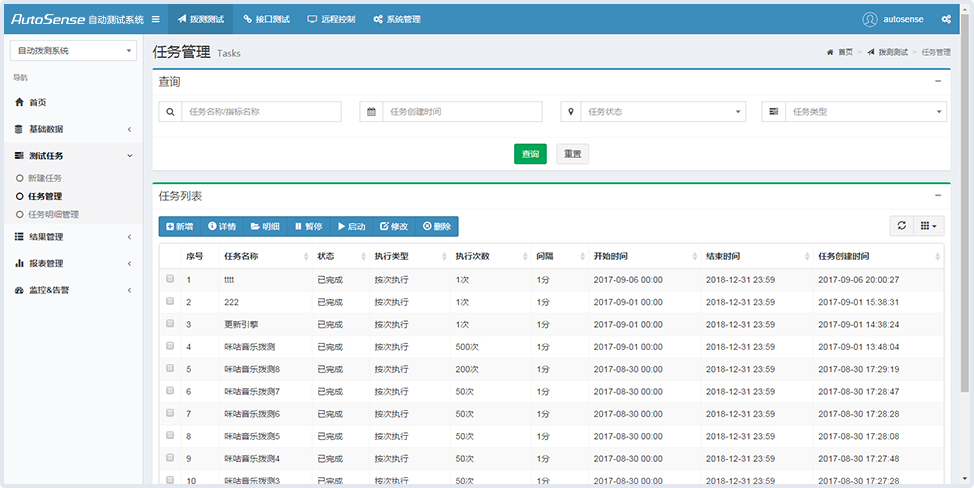Image resolution: width=974 pixels, height=488 pixels.
Task: Click the home icon in breadcrumb
Action: 830,53
